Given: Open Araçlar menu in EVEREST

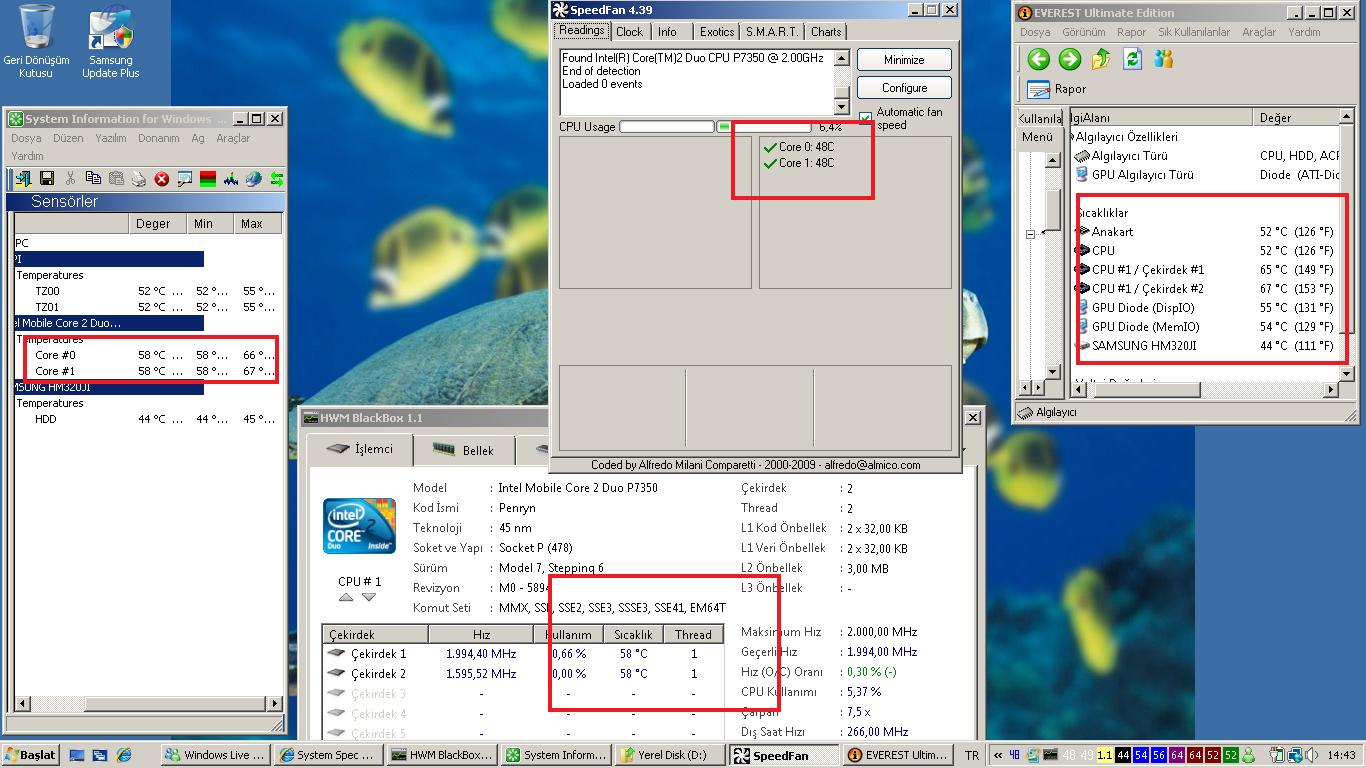Looking at the screenshot, I should pos(1259,32).
